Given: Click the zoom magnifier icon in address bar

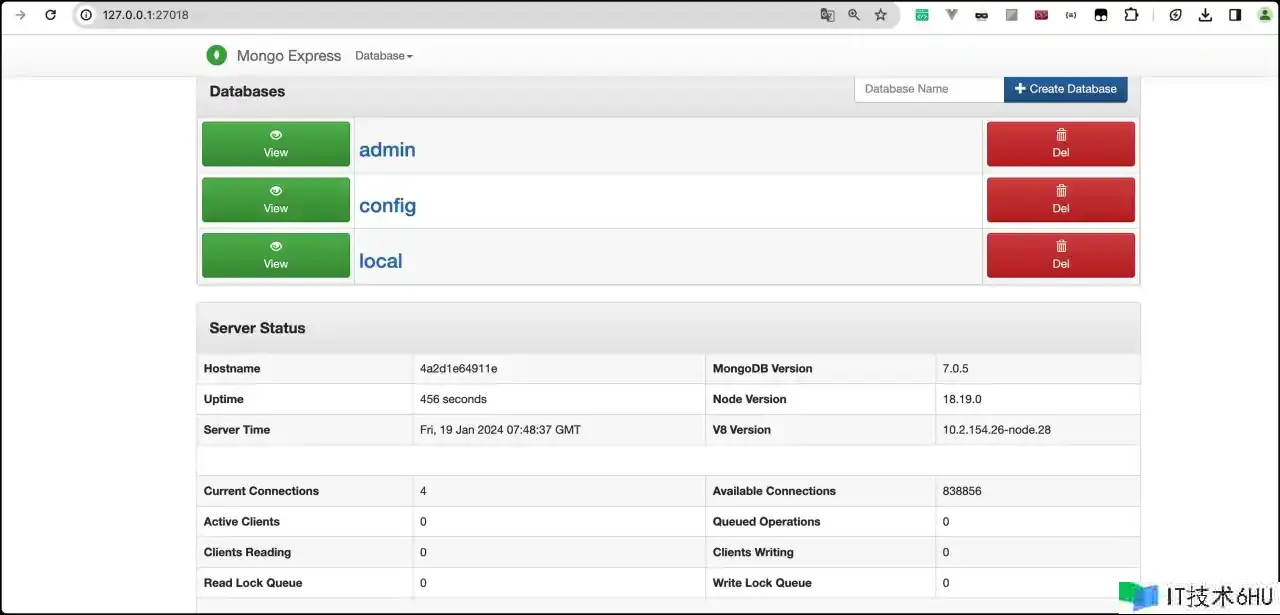Looking at the screenshot, I should [x=854, y=15].
